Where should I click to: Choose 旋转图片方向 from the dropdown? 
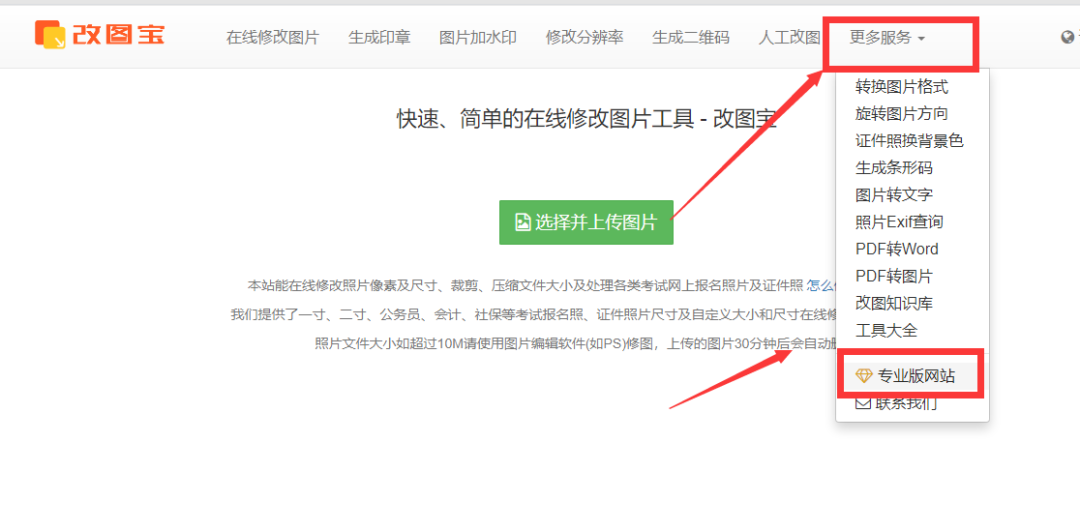pos(902,114)
